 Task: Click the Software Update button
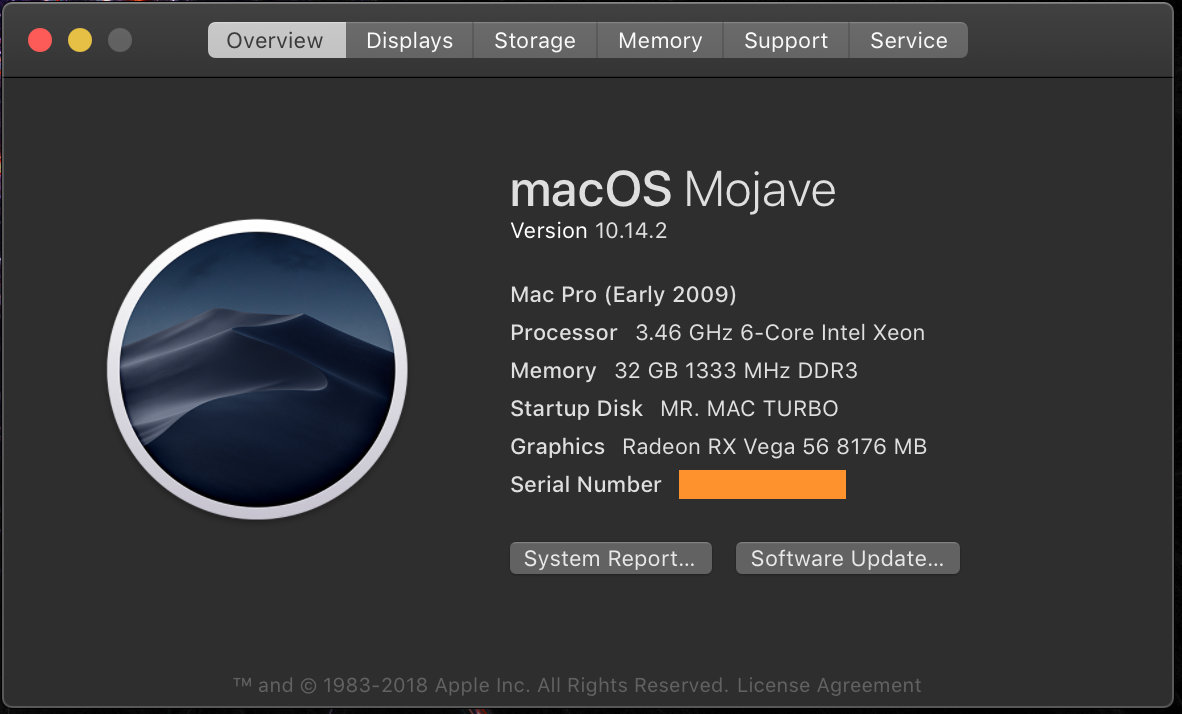[x=847, y=558]
